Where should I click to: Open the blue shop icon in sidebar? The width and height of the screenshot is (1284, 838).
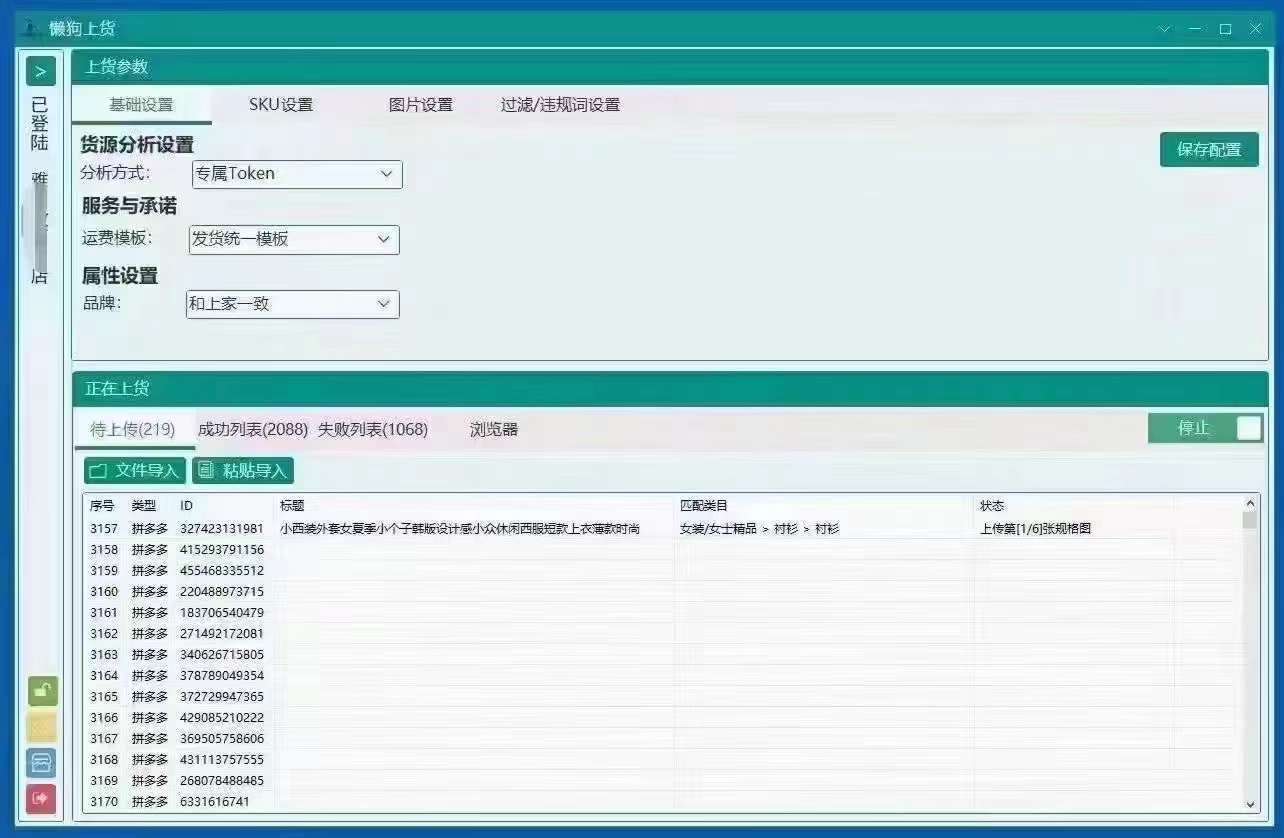(42, 763)
